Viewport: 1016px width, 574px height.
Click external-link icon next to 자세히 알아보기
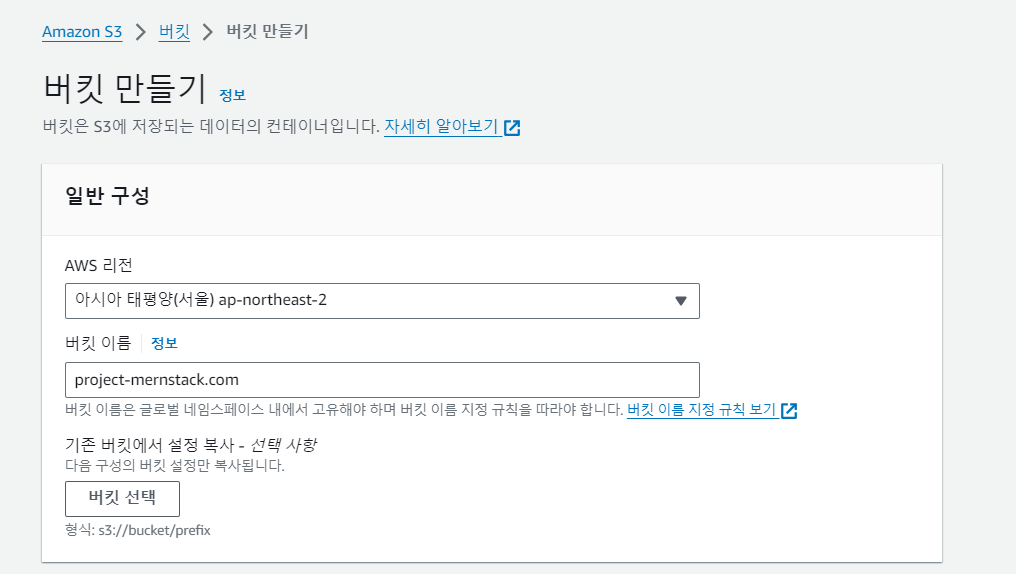tap(512, 128)
